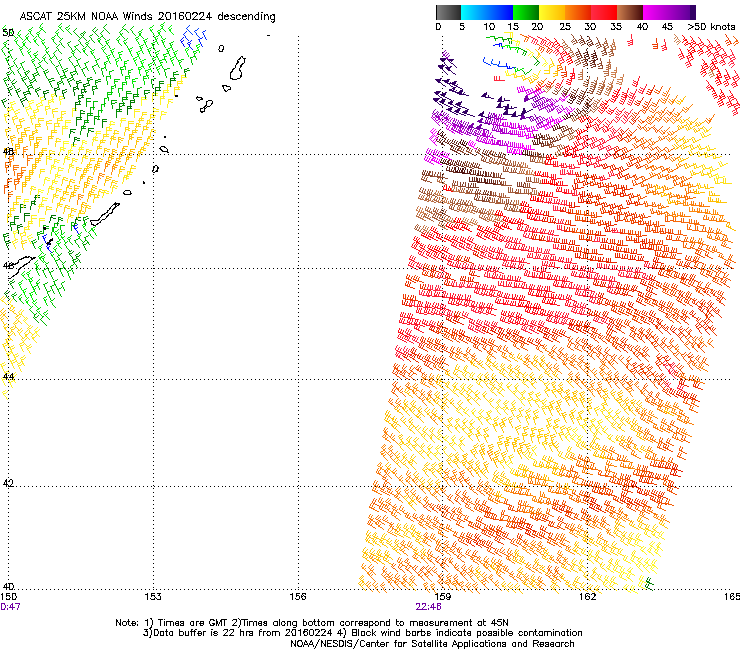
Task: Click the latitude label '40' on left axis
Action: click(8, 586)
